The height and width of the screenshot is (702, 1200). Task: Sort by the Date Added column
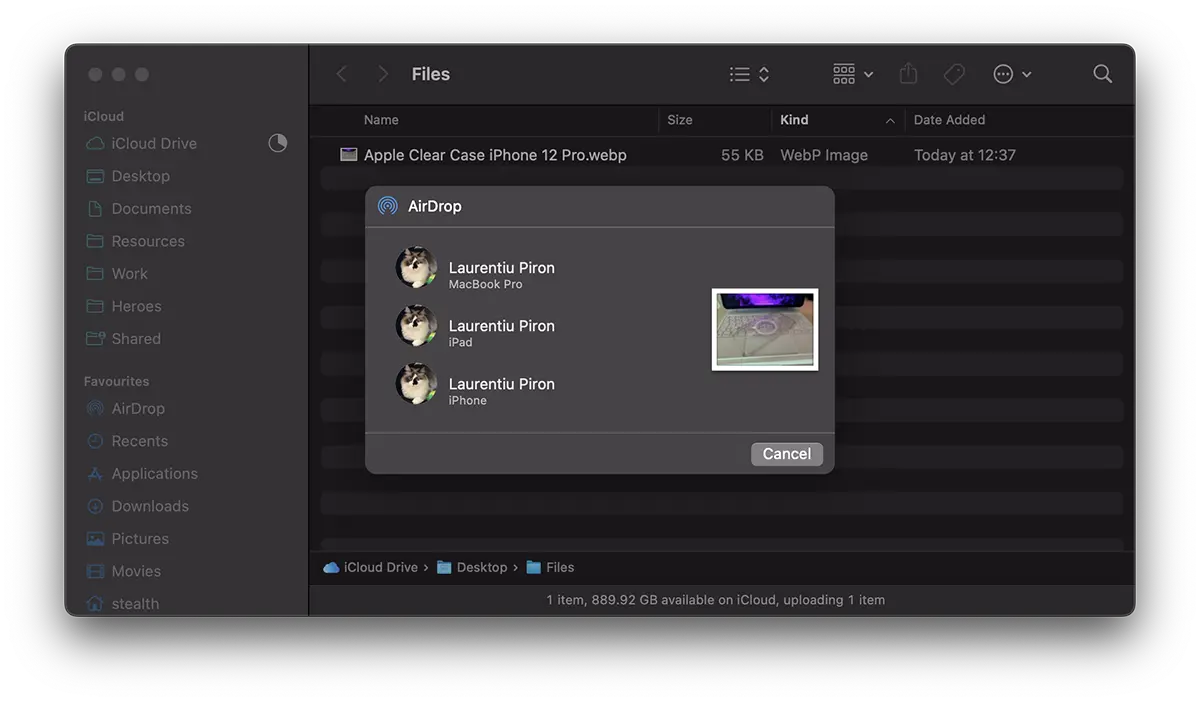tap(949, 120)
